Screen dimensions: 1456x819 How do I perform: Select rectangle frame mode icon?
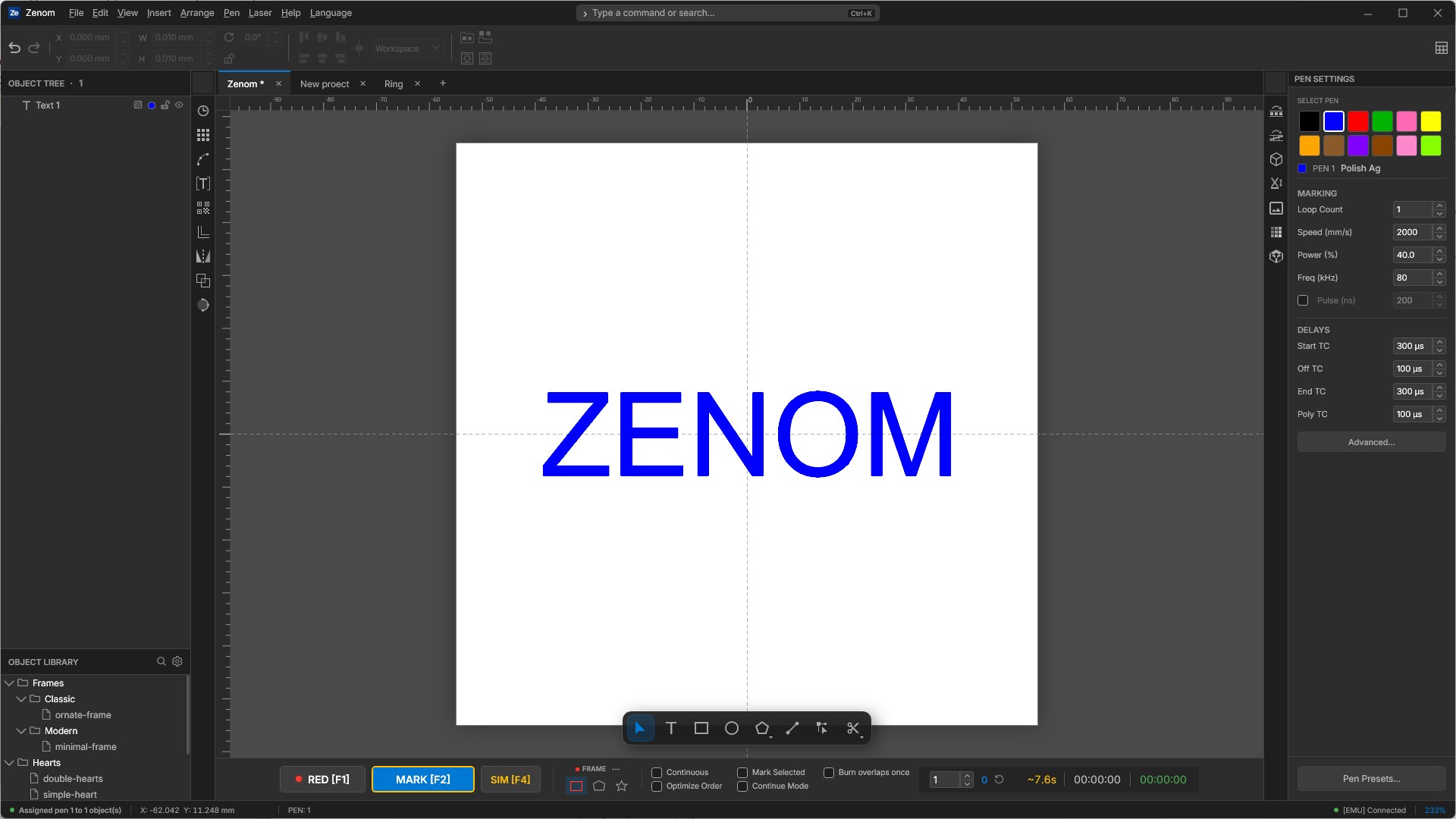(576, 786)
